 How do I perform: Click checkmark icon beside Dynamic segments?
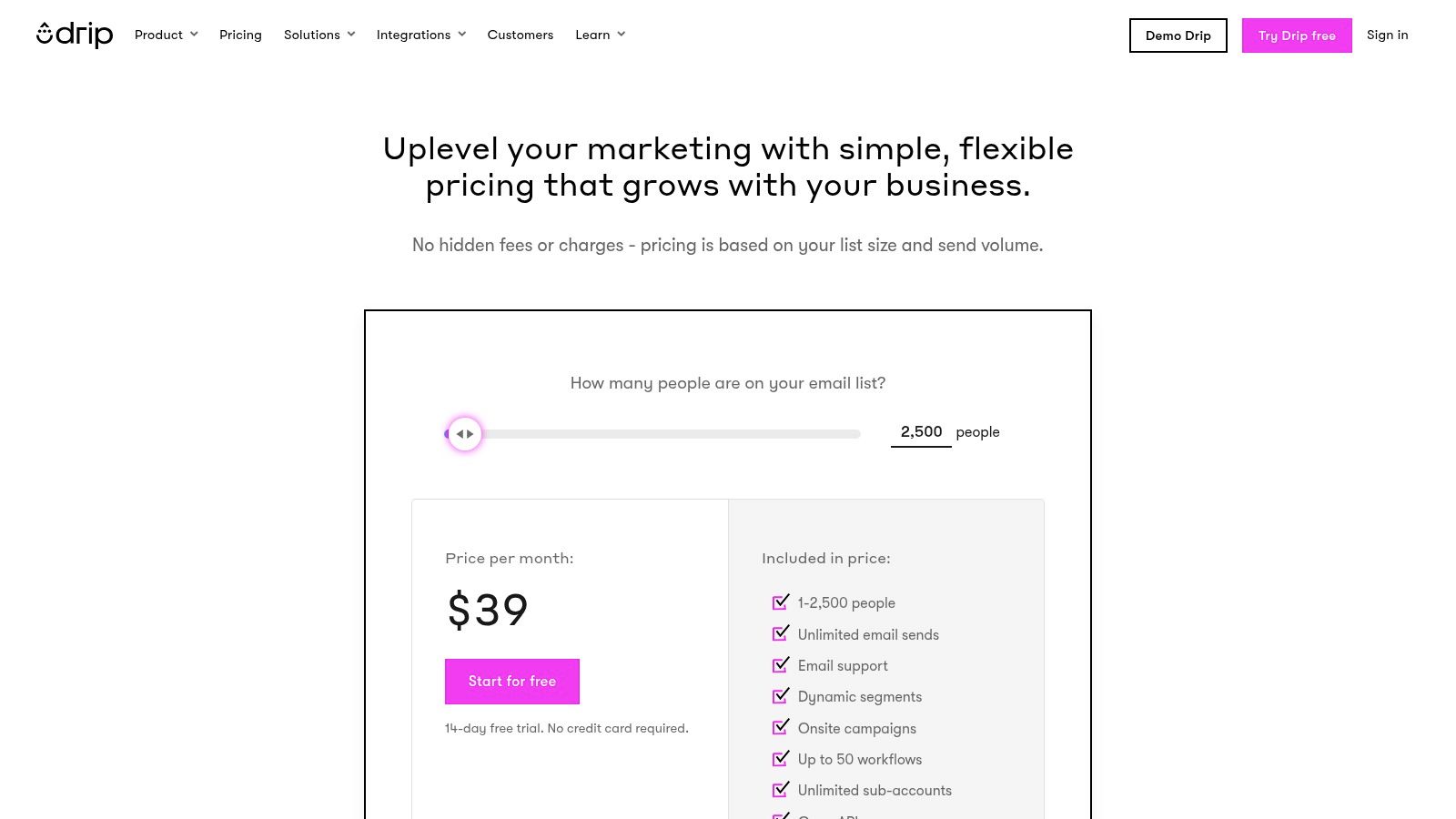pos(781,696)
